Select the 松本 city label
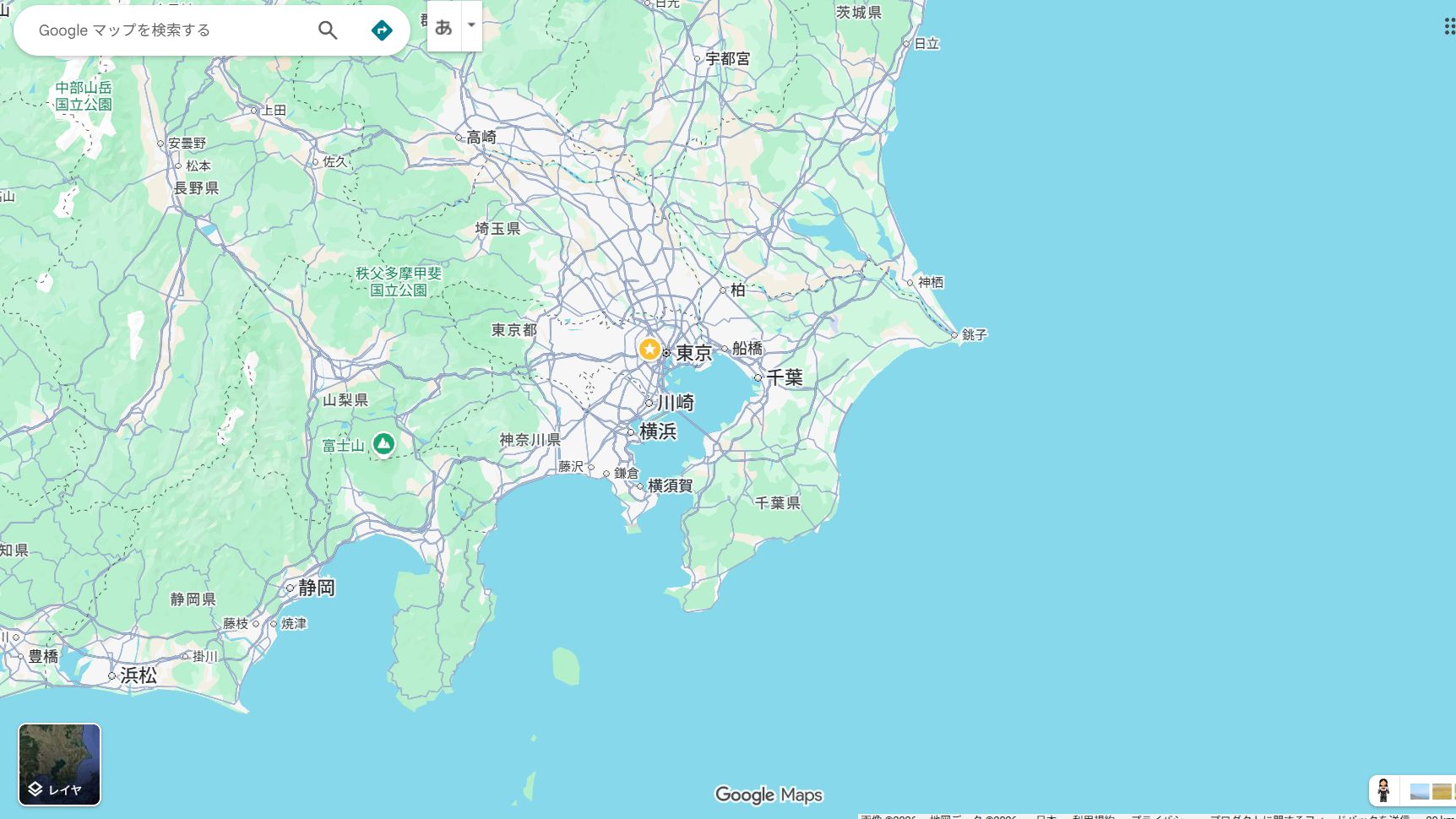Screen dimensions: 1456x819 point(198,165)
